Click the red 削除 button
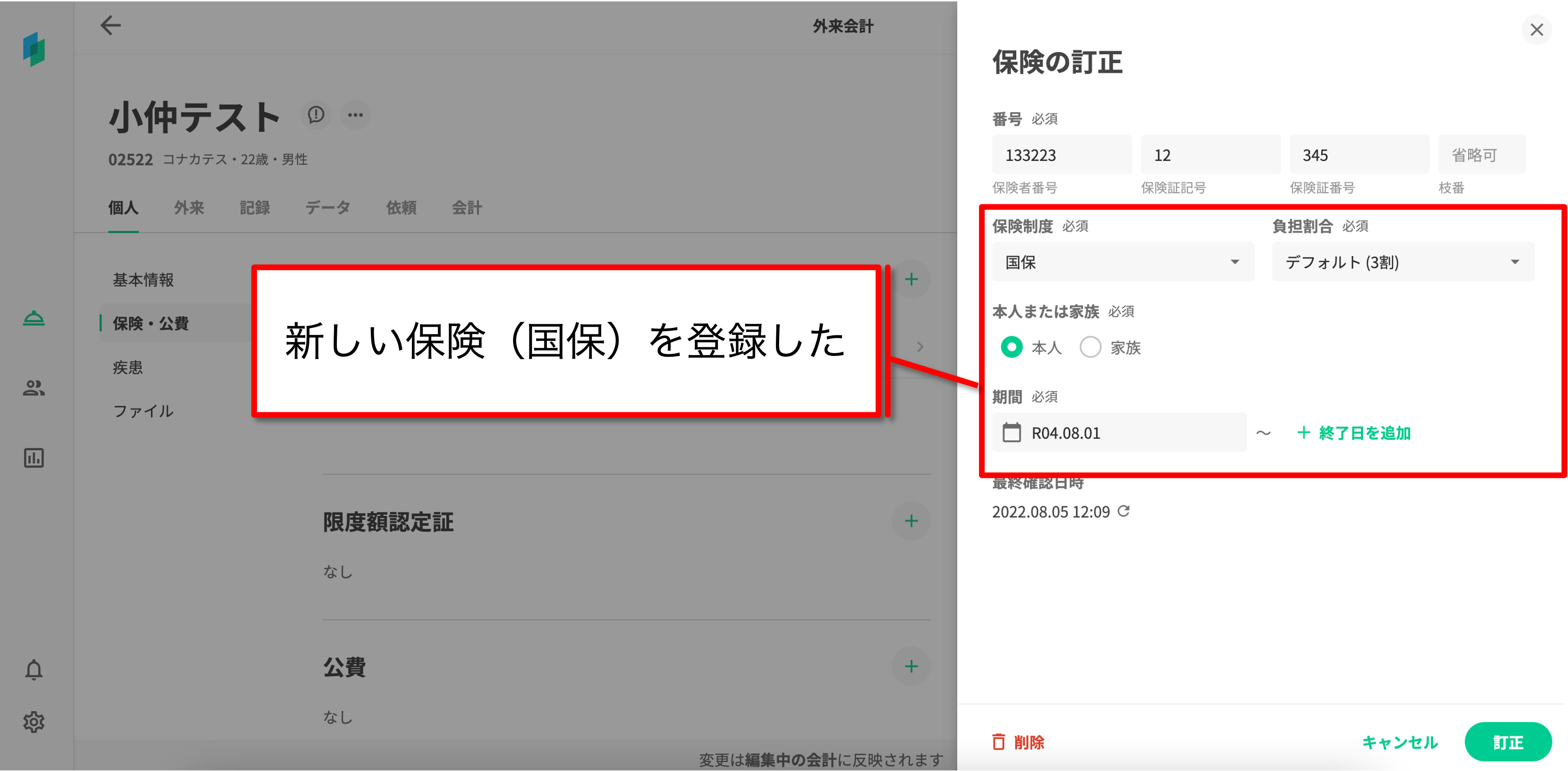The height and width of the screenshot is (771, 1568). (1018, 742)
